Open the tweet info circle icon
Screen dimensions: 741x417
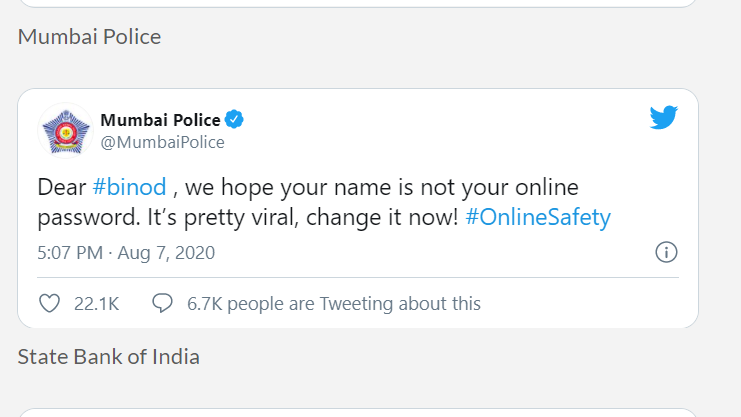666,252
